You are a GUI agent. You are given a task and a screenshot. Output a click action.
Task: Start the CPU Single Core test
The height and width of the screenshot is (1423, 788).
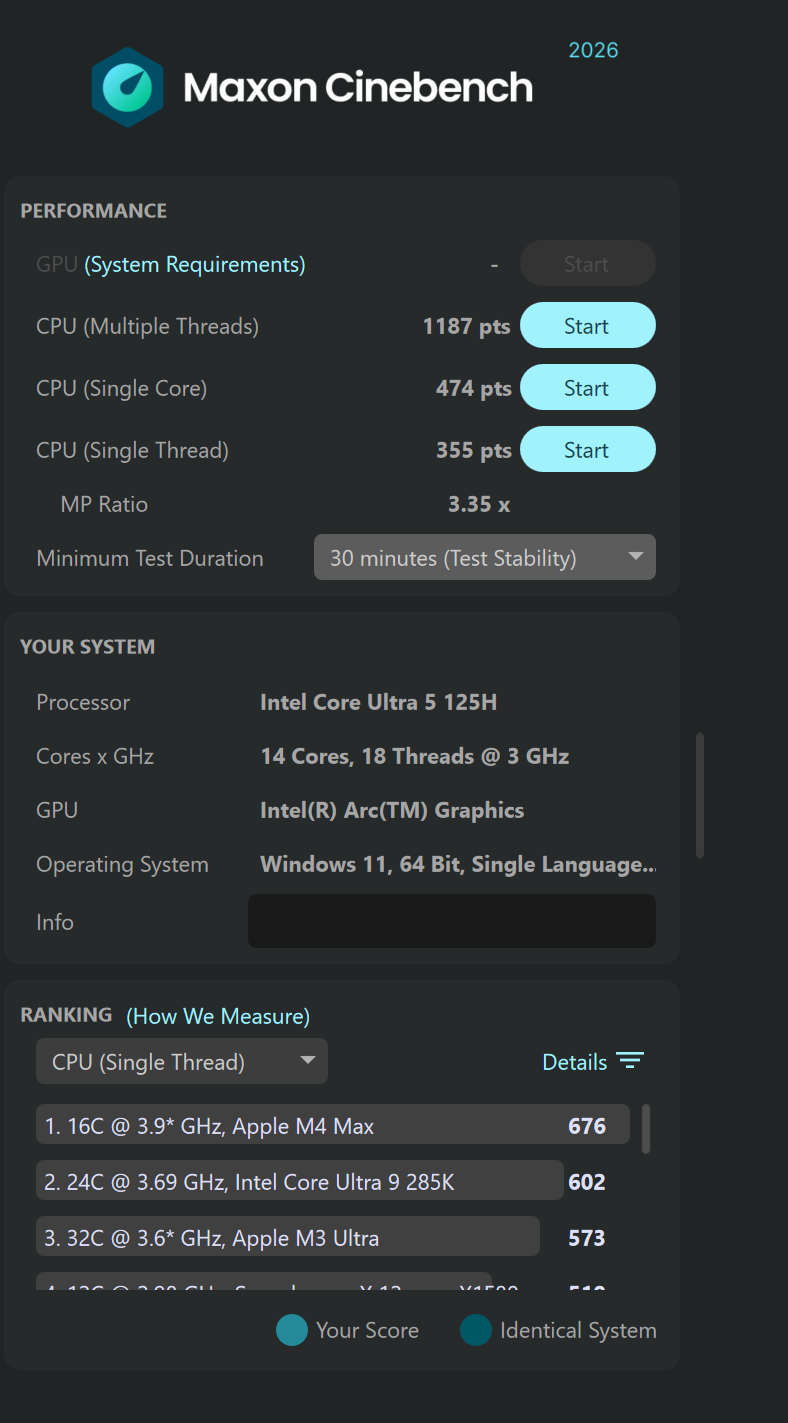587,388
